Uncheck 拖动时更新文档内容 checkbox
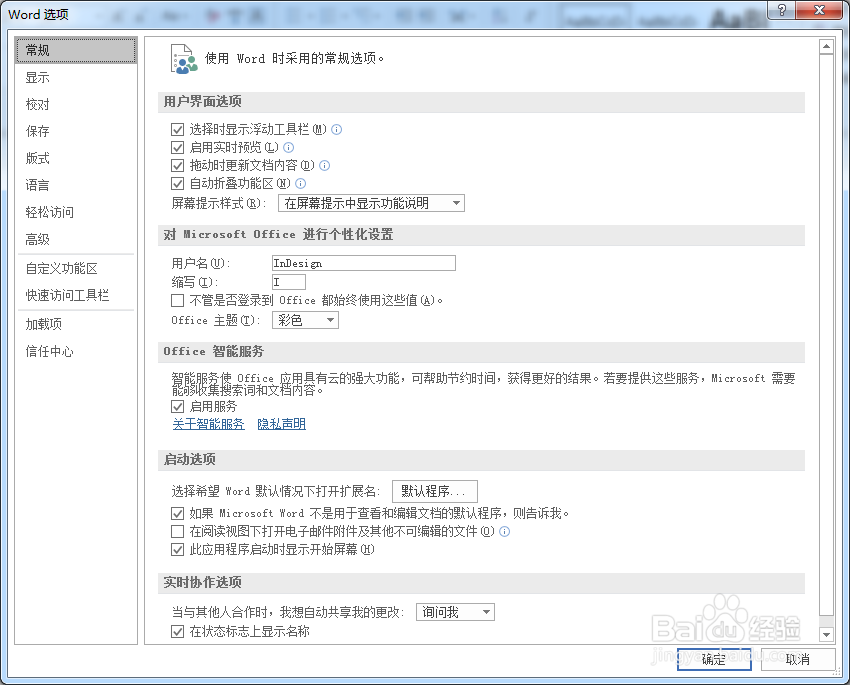Viewport: 850px width, 685px height. [x=177, y=165]
